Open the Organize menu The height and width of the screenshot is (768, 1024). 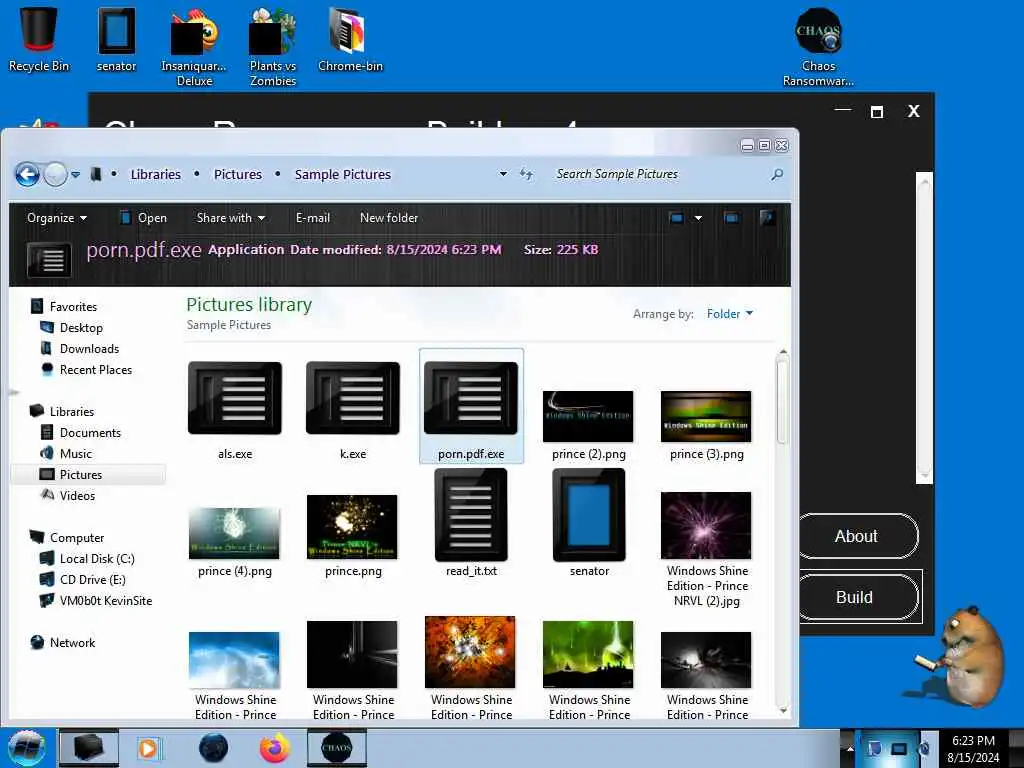pos(57,218)
